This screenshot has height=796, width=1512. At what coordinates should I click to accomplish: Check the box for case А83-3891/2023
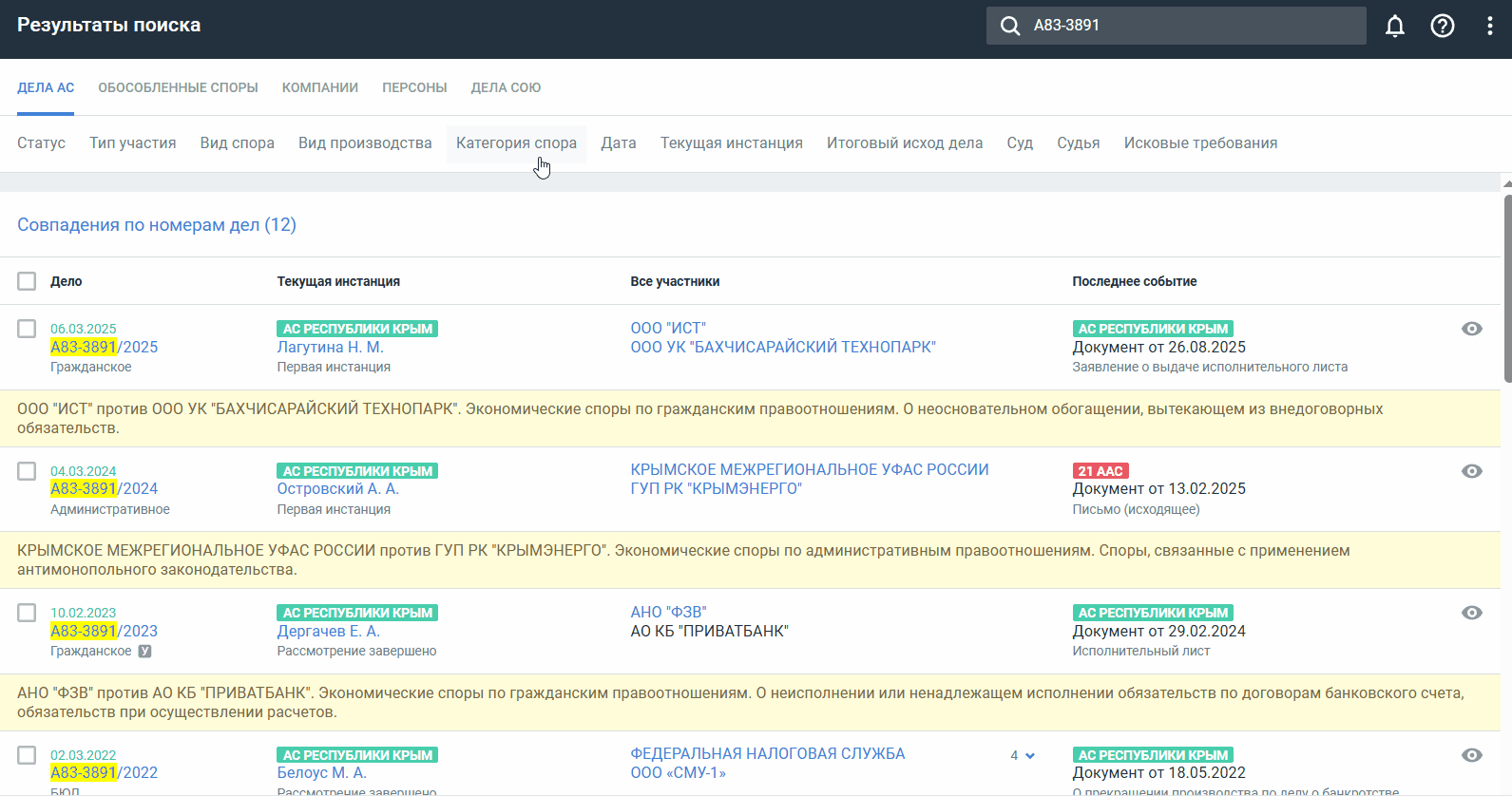point(27,613)
